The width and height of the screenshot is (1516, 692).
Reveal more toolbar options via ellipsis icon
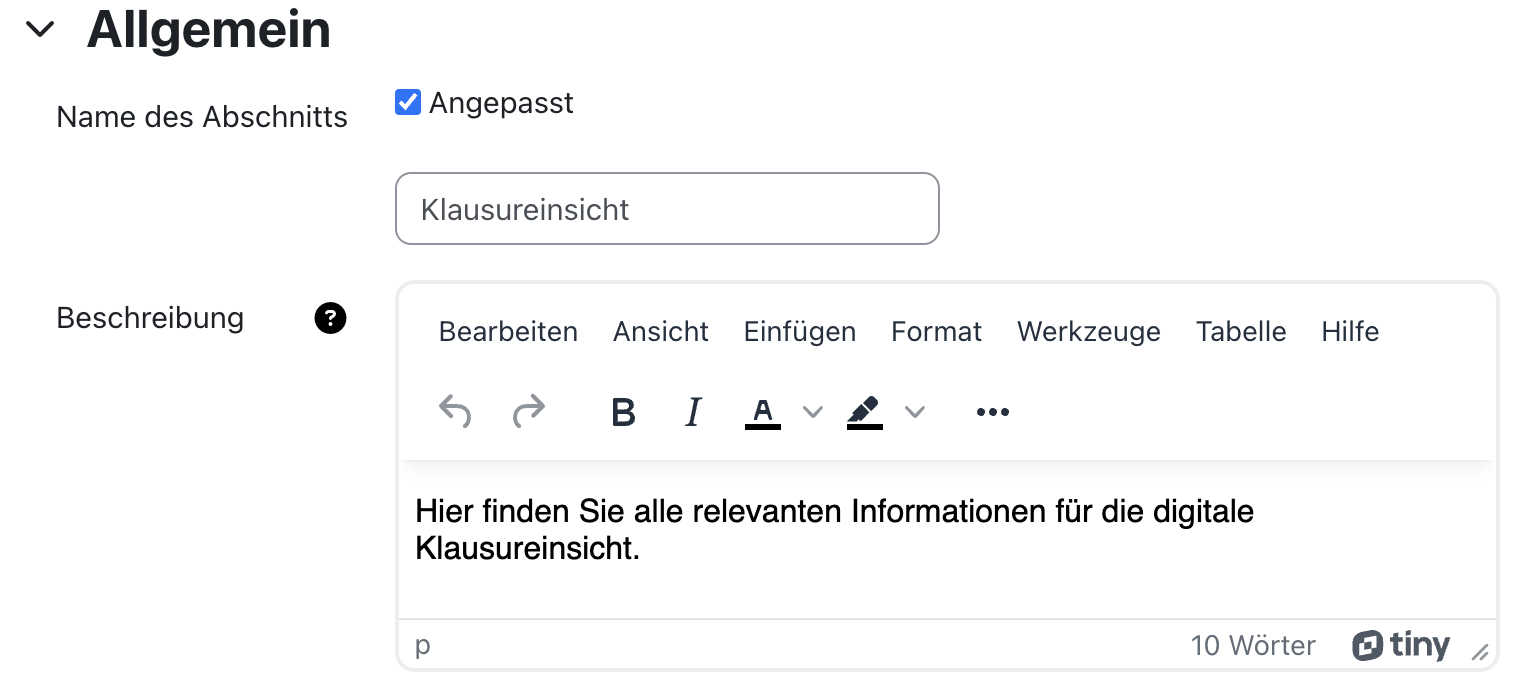point(992,411)
